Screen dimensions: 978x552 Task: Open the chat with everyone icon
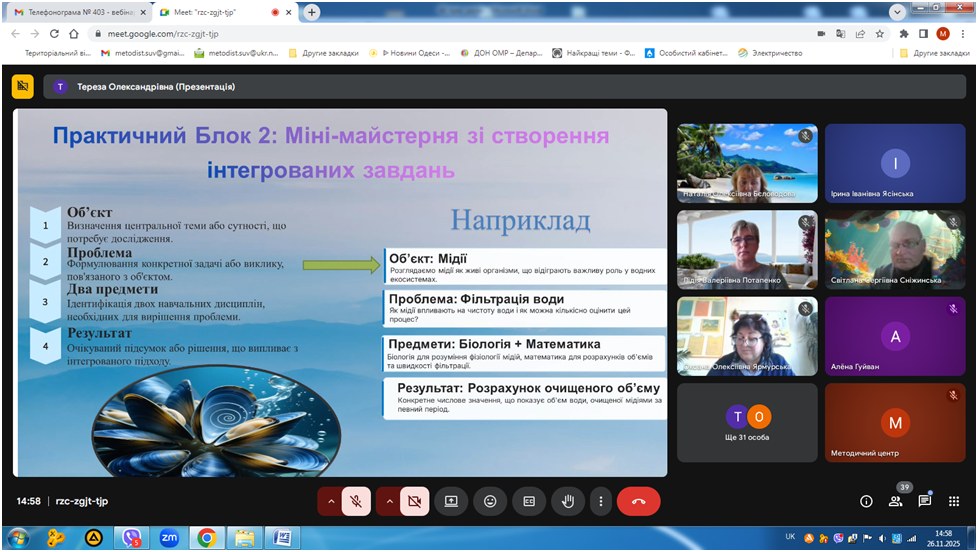coord(925,501)
